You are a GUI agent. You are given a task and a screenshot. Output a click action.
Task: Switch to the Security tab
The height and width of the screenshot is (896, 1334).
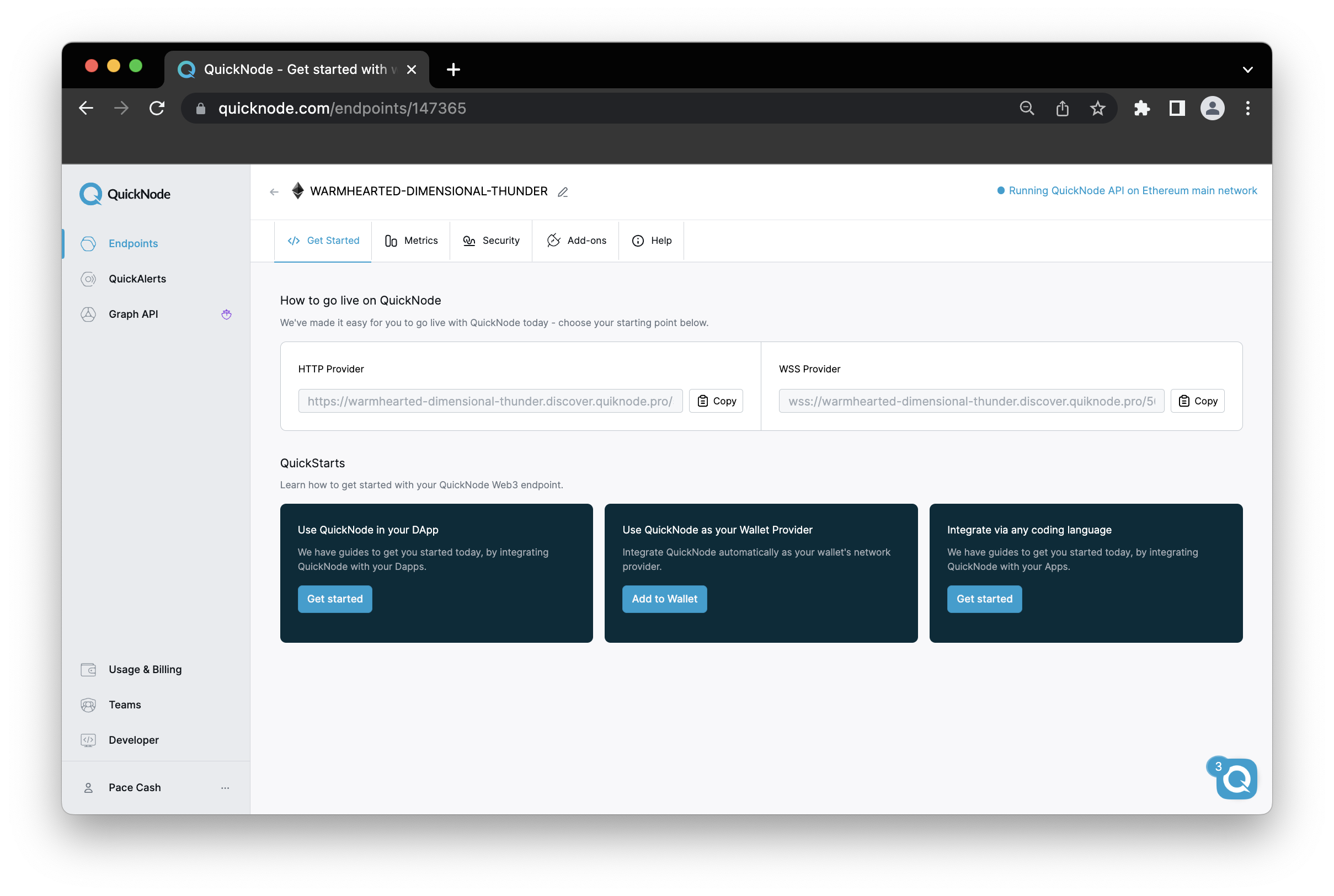[x=492, y=241]
